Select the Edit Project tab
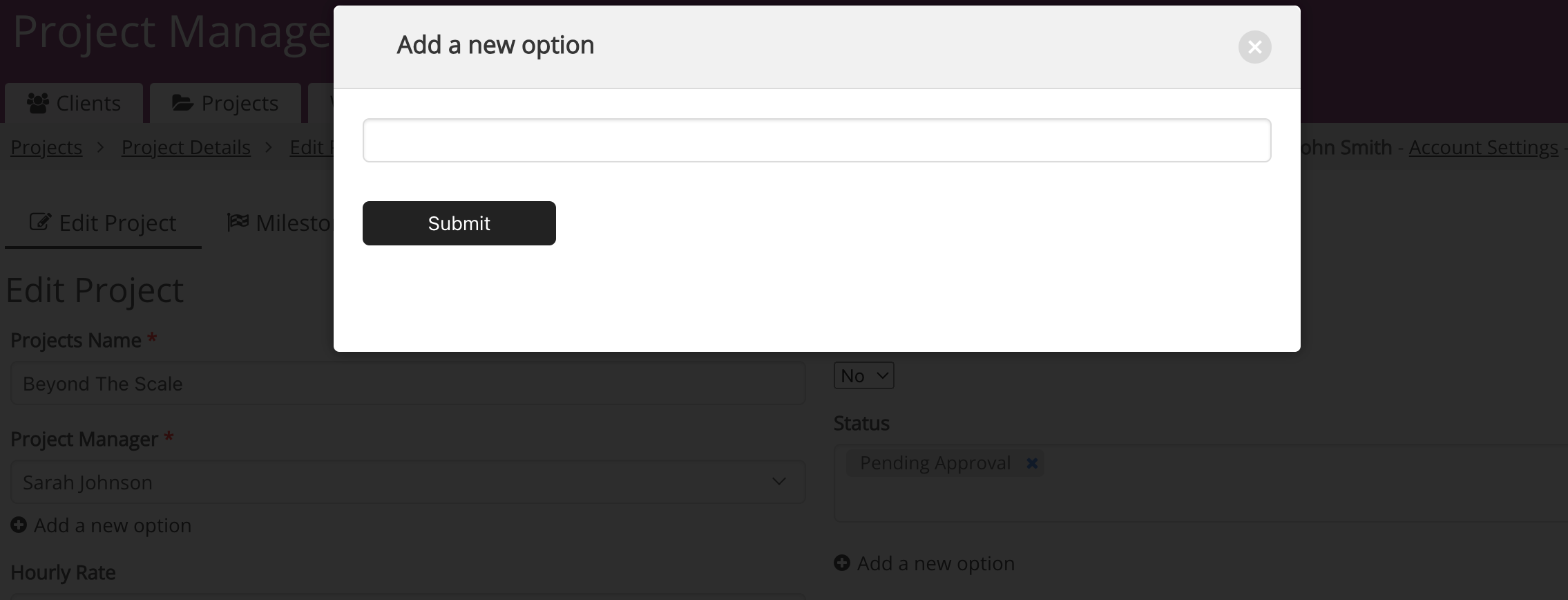This screenshot has height=600, width=1568. (x=103, y=223)
